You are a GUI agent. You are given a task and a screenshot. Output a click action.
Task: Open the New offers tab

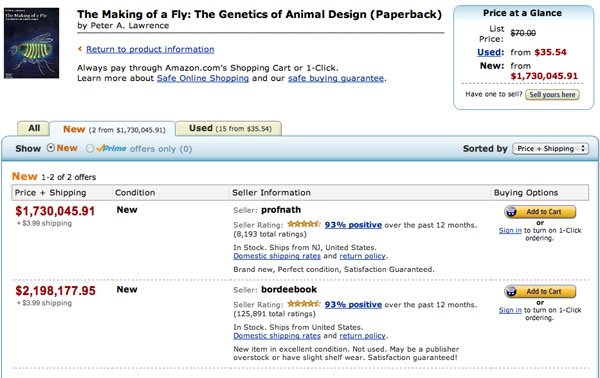(113, 129)
